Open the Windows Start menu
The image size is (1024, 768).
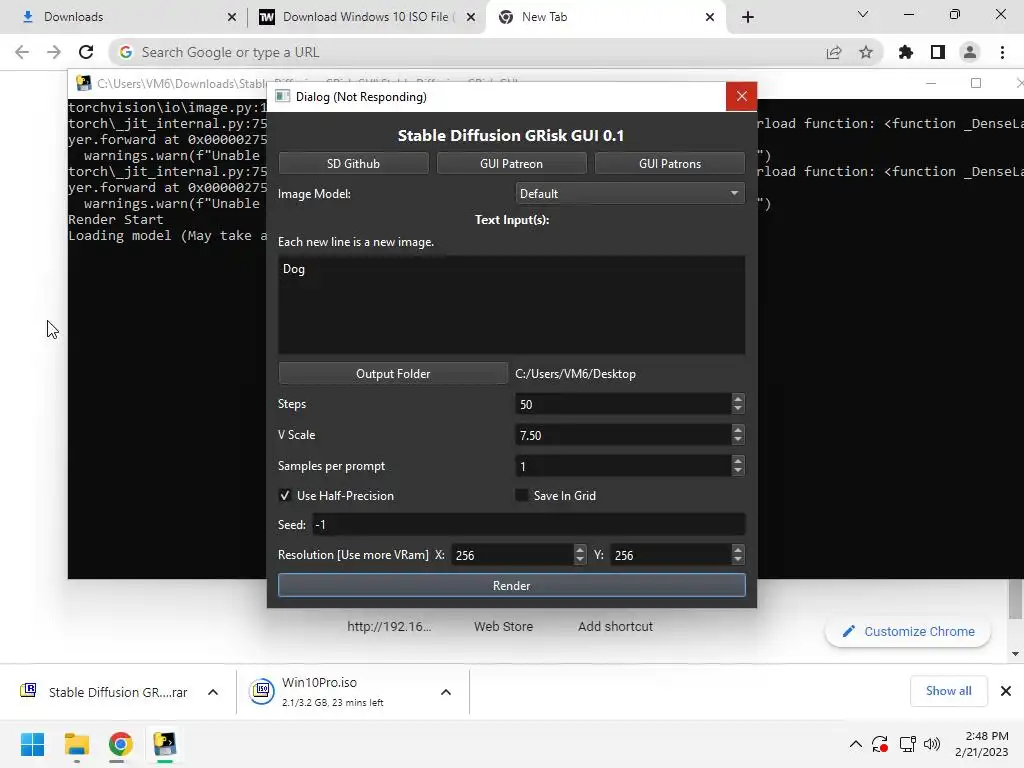pyautogui.click(x=33, y=744)
